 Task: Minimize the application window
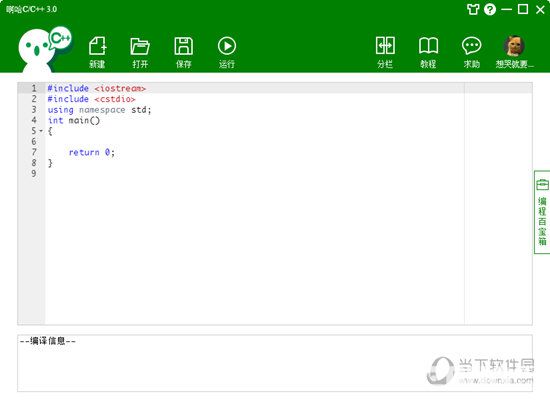[506, 9]
